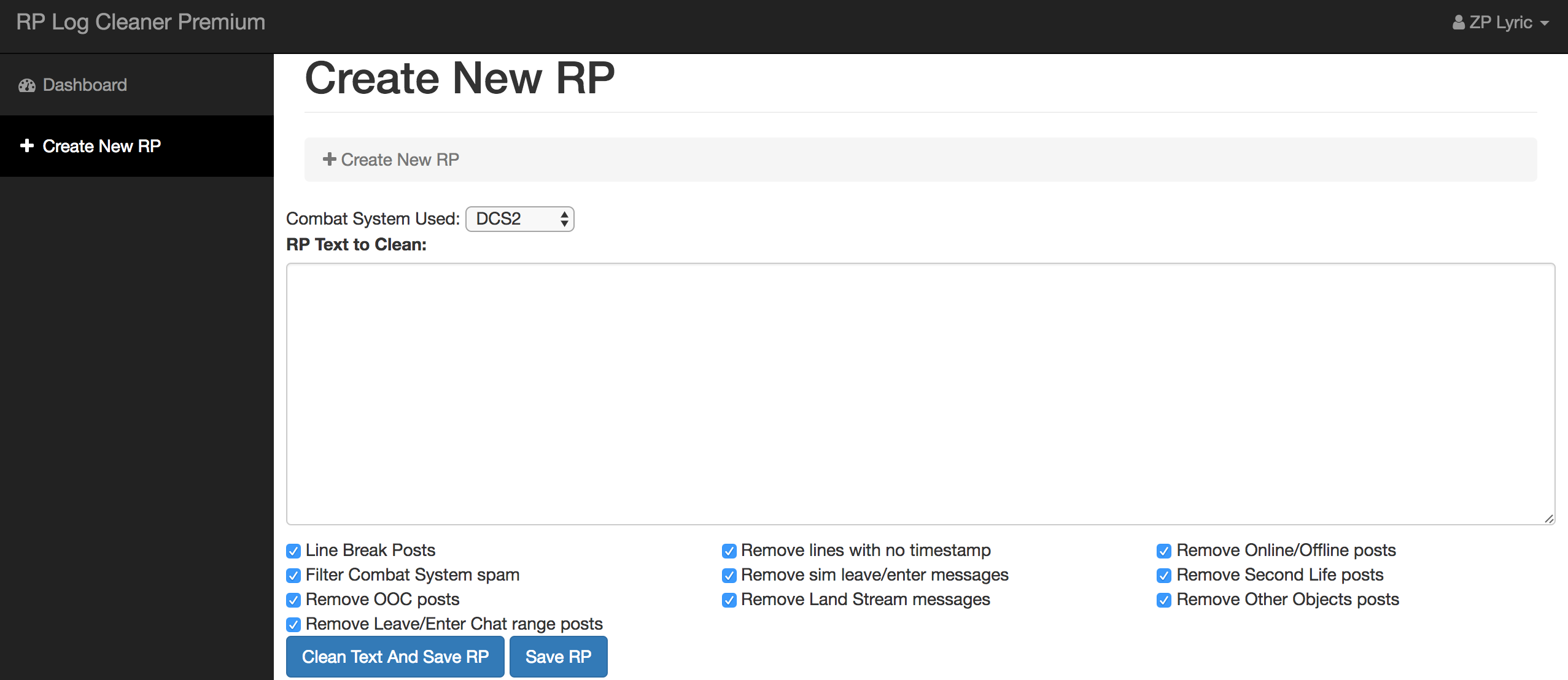
Task: Click the Combat System Used label
Action: 373,219
